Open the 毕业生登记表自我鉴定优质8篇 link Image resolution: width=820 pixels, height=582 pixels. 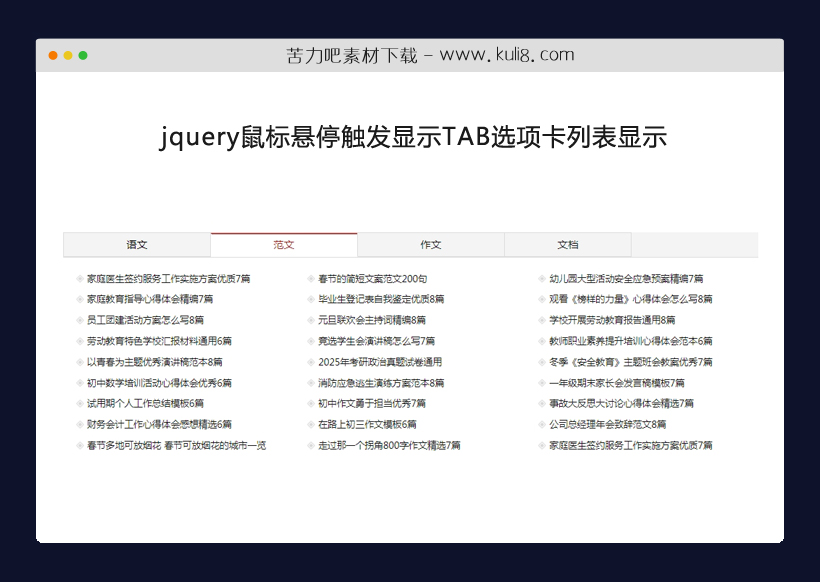click(x=384, y=299)
